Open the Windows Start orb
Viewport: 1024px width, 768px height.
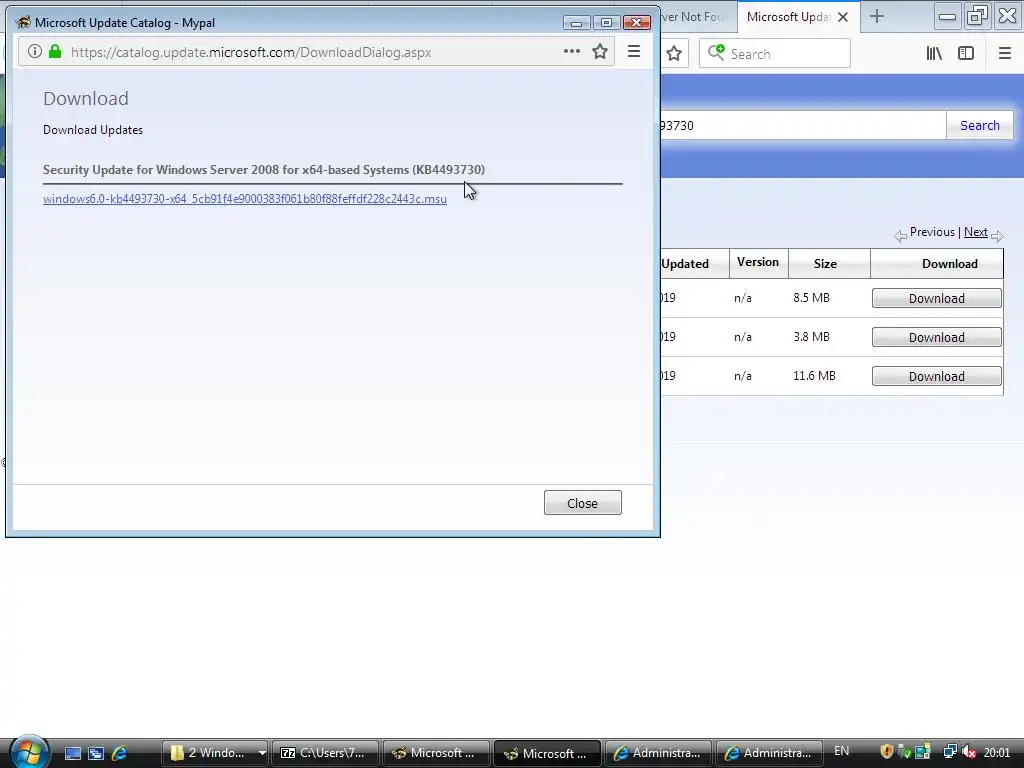[x=29, y=751]
